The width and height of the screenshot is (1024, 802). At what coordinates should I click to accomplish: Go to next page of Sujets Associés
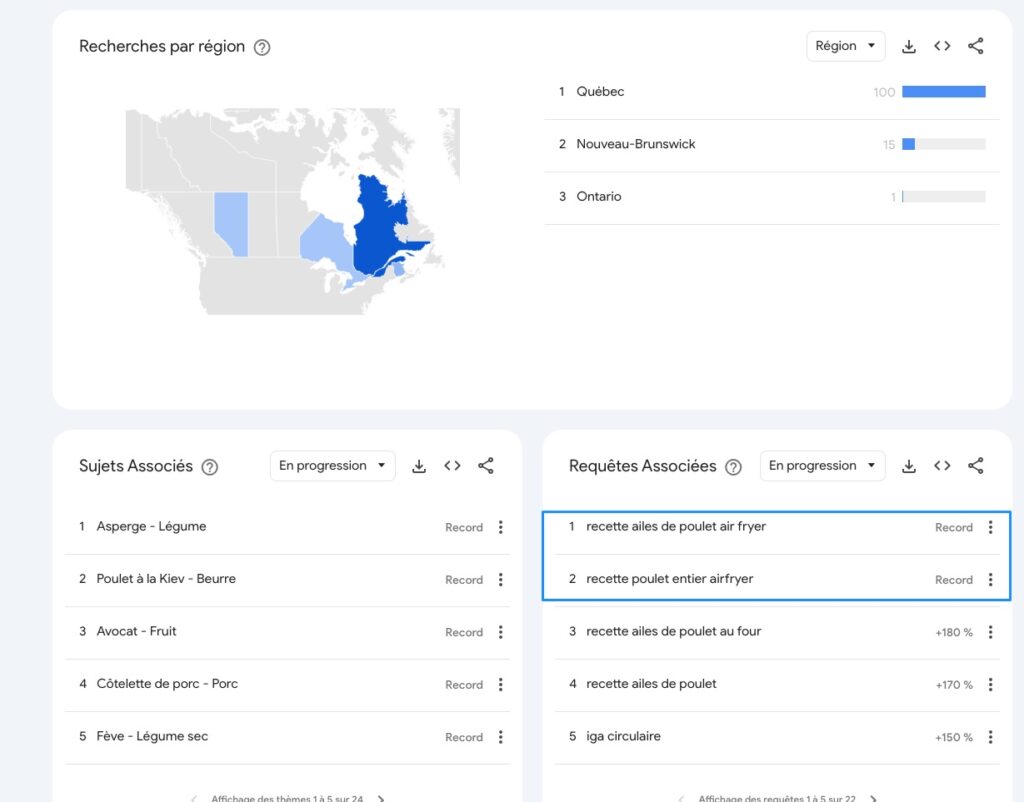point(381,798)
